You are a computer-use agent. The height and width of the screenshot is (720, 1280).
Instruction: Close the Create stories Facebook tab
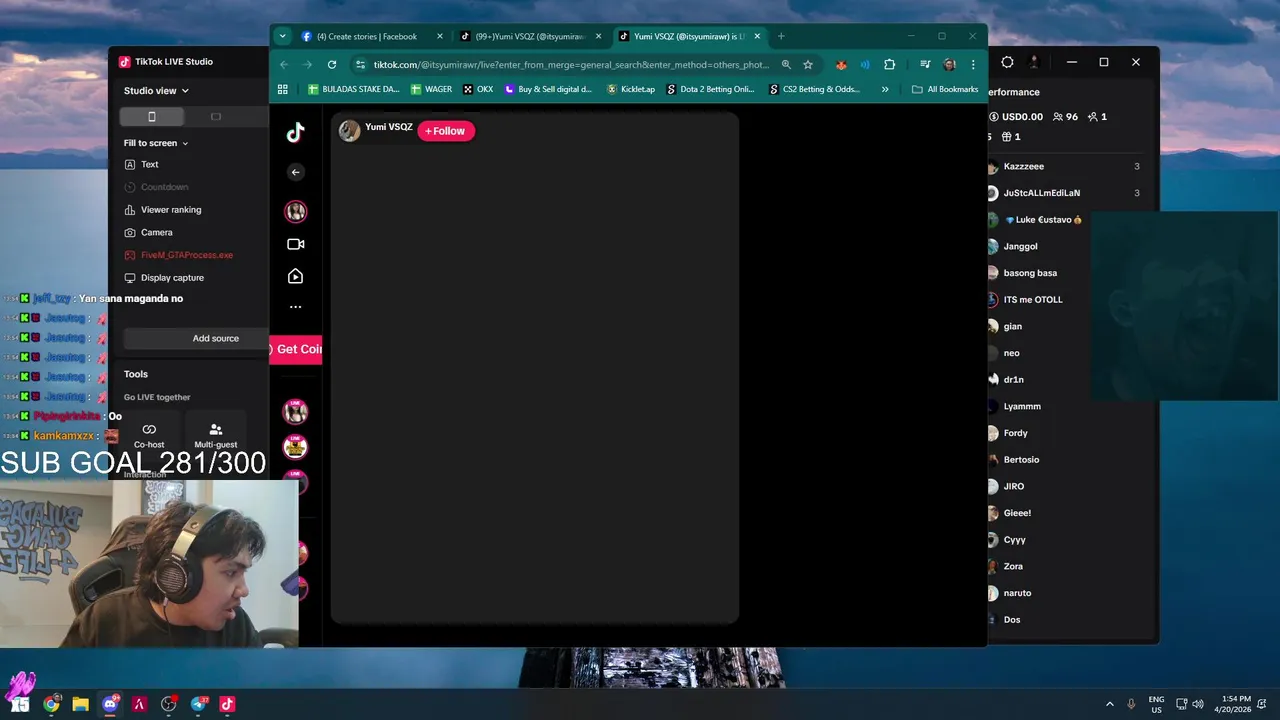click(439, 36)
